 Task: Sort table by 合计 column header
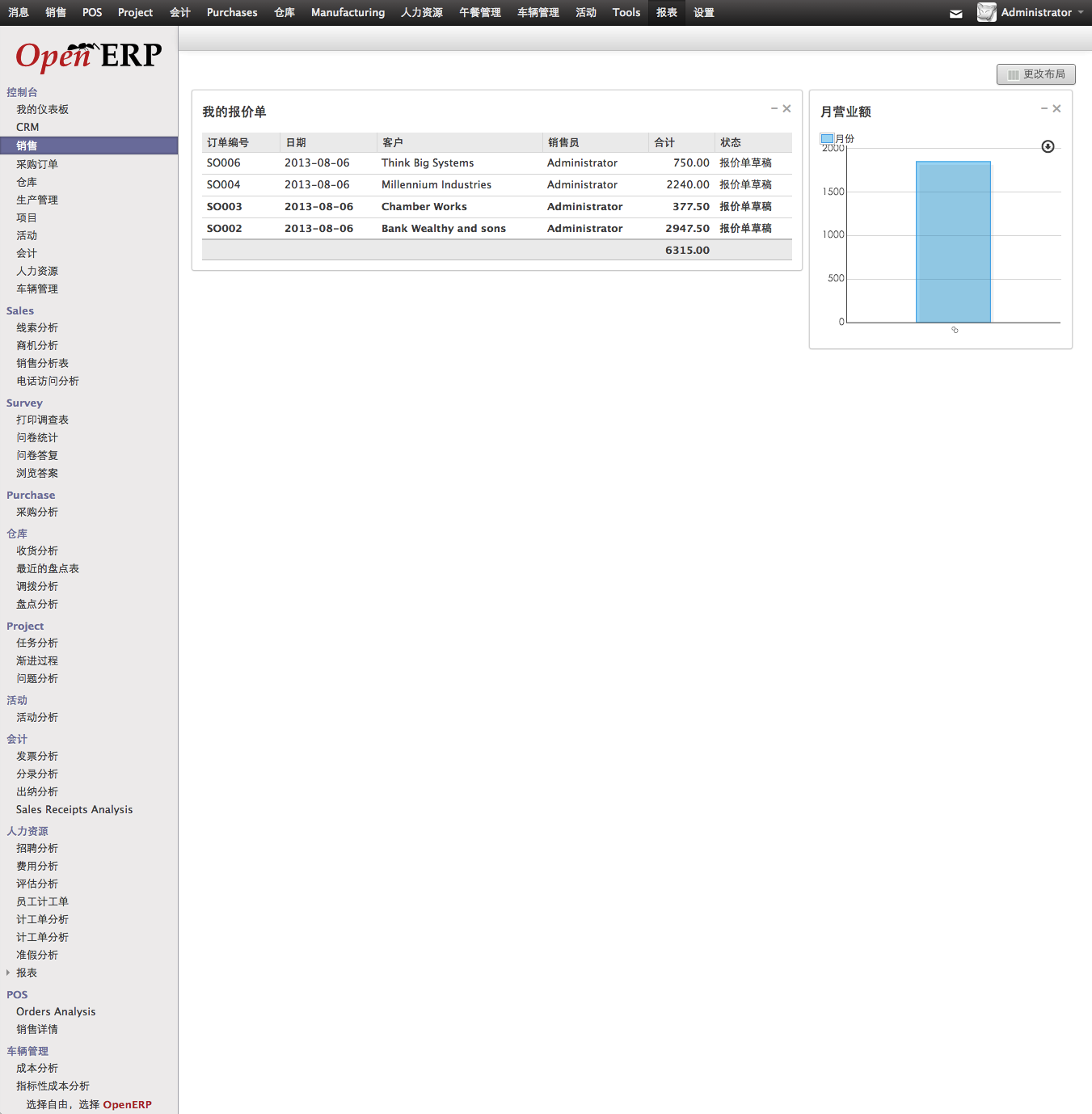click(x=664, y=142)
